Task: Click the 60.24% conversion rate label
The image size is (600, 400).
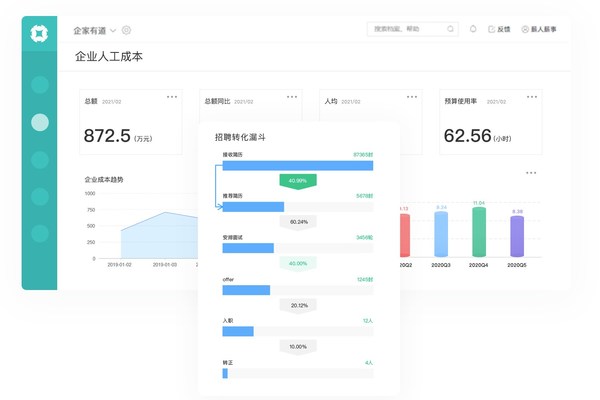Action: coord(298,222)
